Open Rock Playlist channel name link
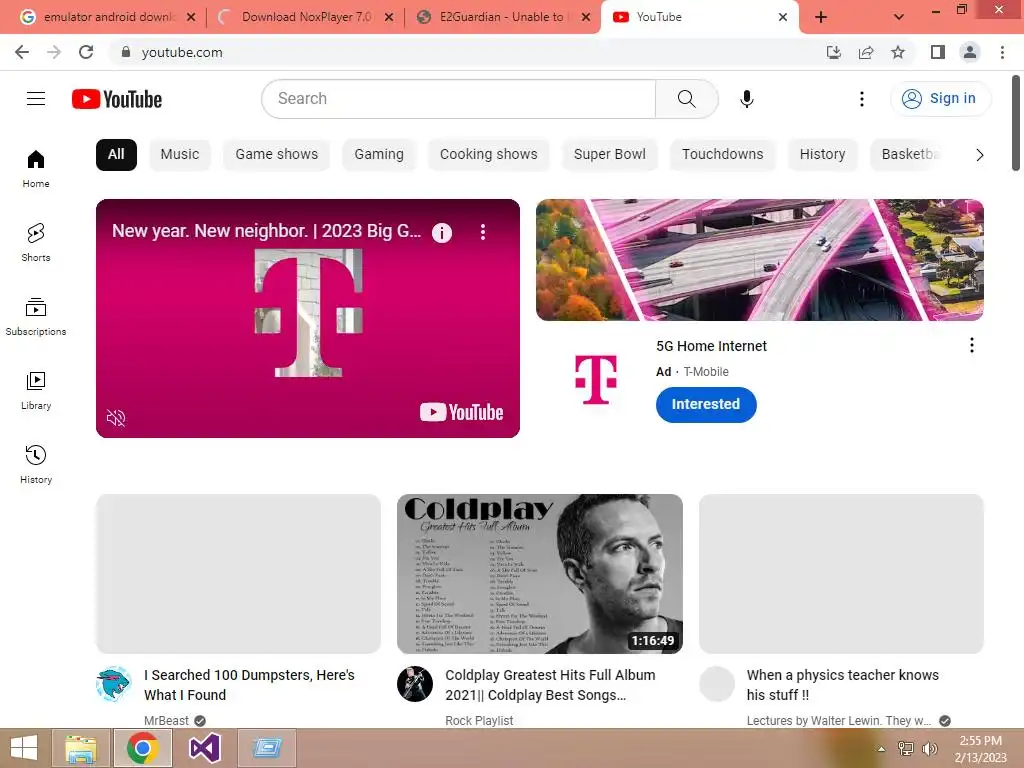This screenshot has width=1024, height=768. [x=479, y=721]
